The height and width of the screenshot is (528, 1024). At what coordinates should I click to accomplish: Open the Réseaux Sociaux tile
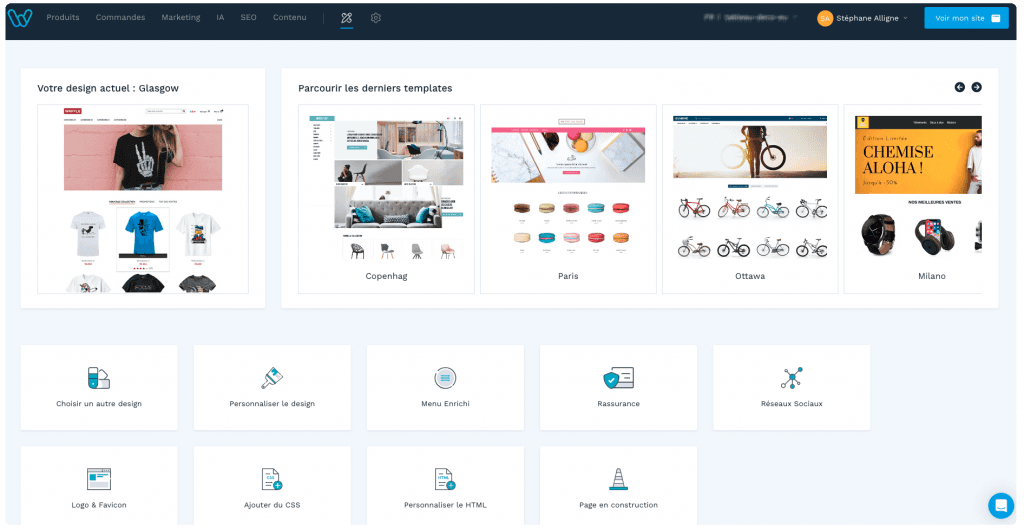click(792, 388)
